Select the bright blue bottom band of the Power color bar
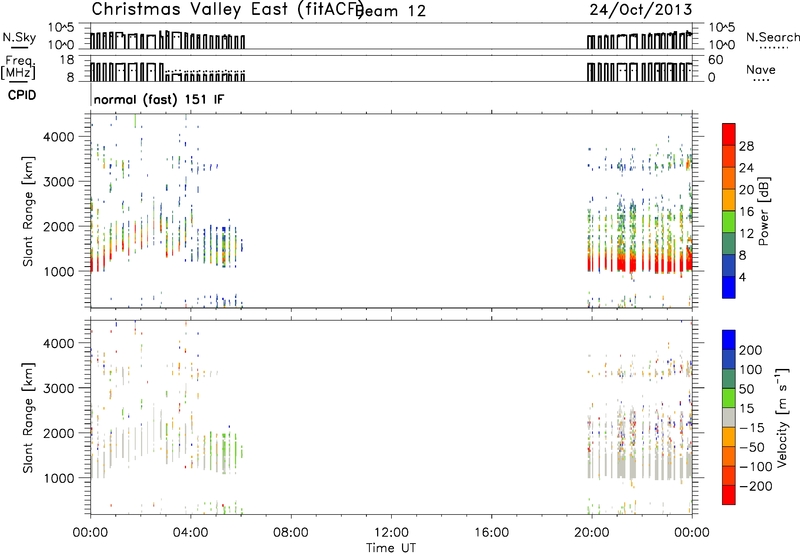800x554 pixels. pos(729,287)
